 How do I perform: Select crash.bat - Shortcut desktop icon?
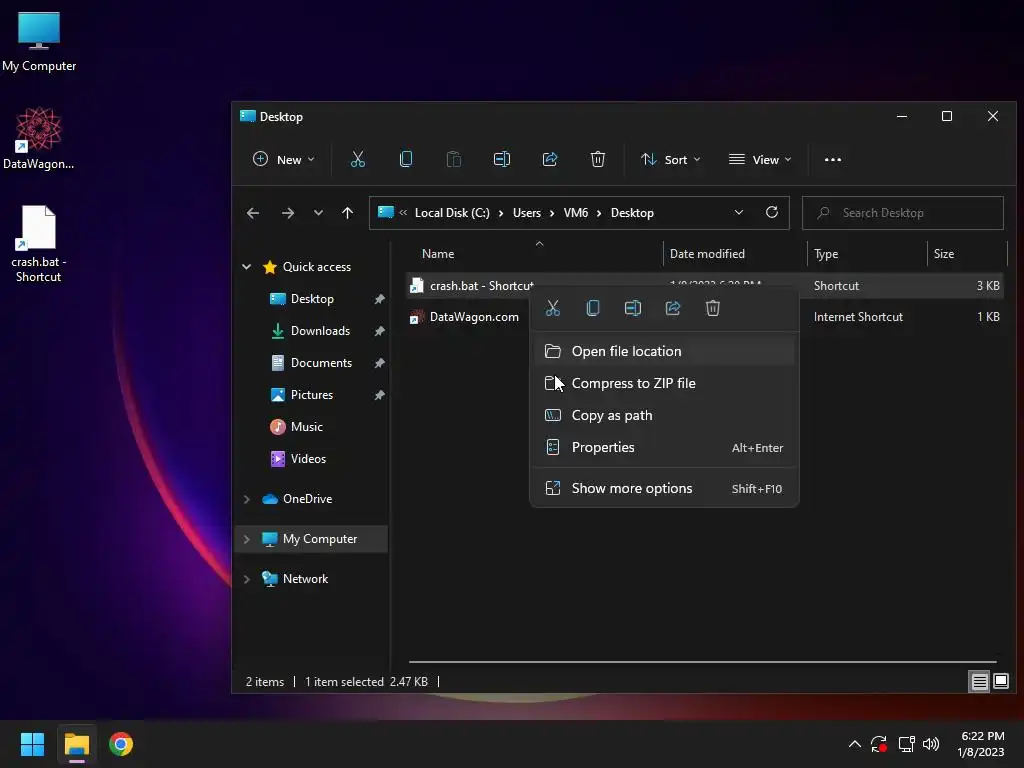pos(39,244)
